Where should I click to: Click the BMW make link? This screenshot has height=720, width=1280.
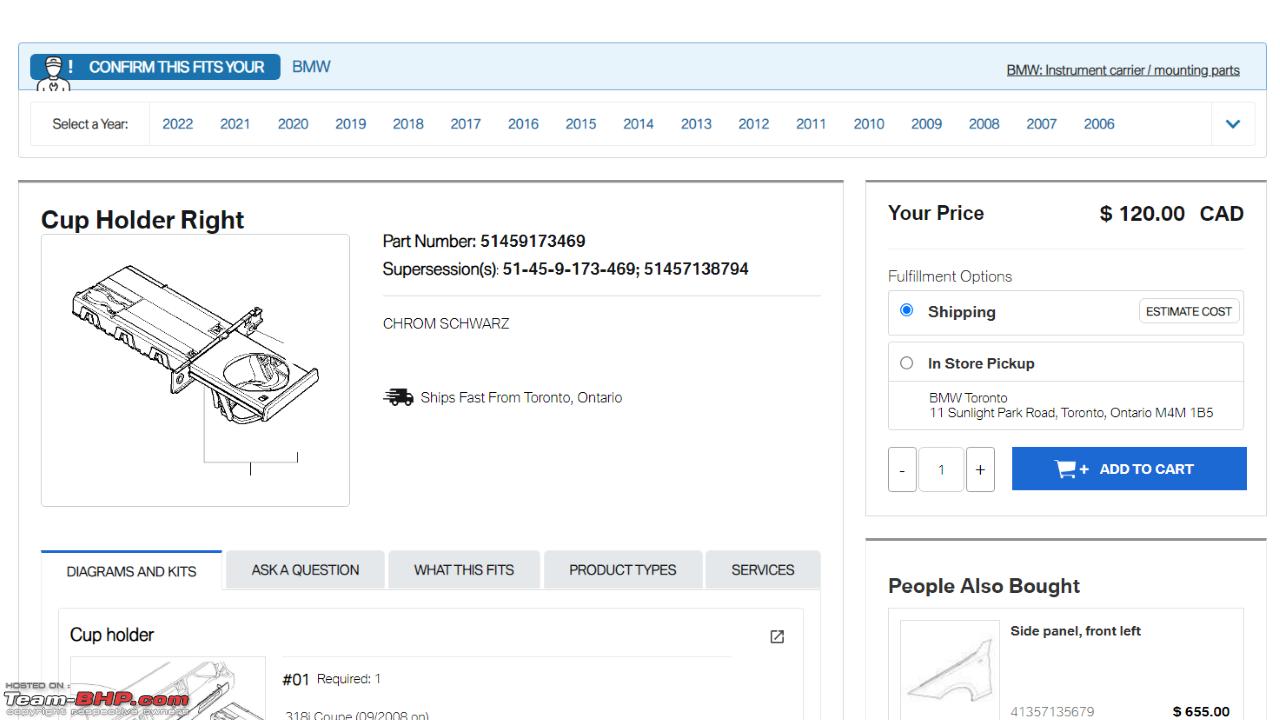click(x=311, y=67)
